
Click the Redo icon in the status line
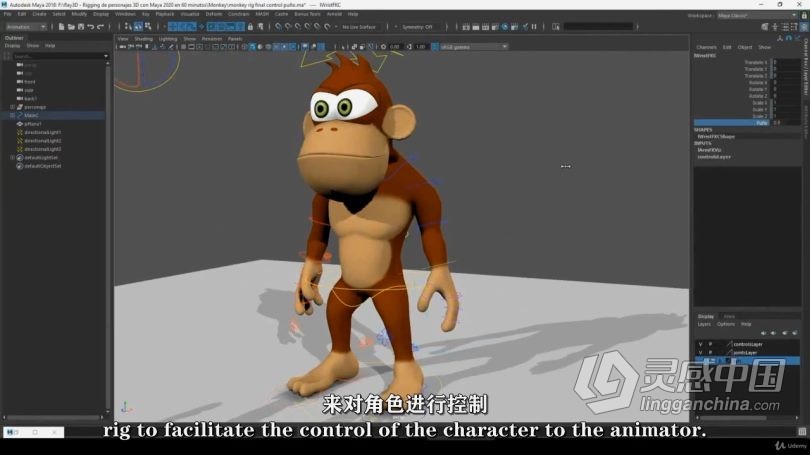[x=102, y=27]
